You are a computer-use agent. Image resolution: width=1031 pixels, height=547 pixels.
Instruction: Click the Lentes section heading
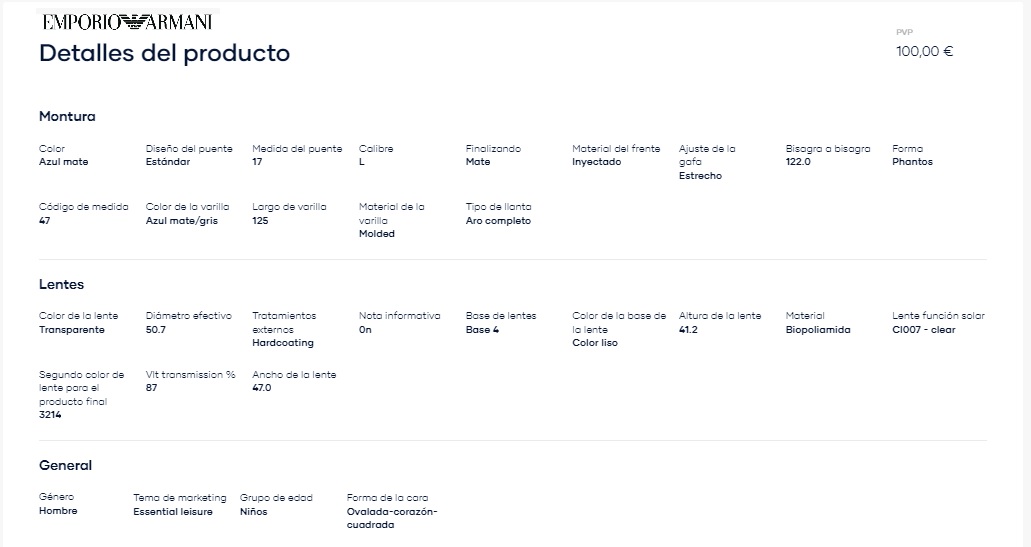pyautogui.click(x=61, y=285)
